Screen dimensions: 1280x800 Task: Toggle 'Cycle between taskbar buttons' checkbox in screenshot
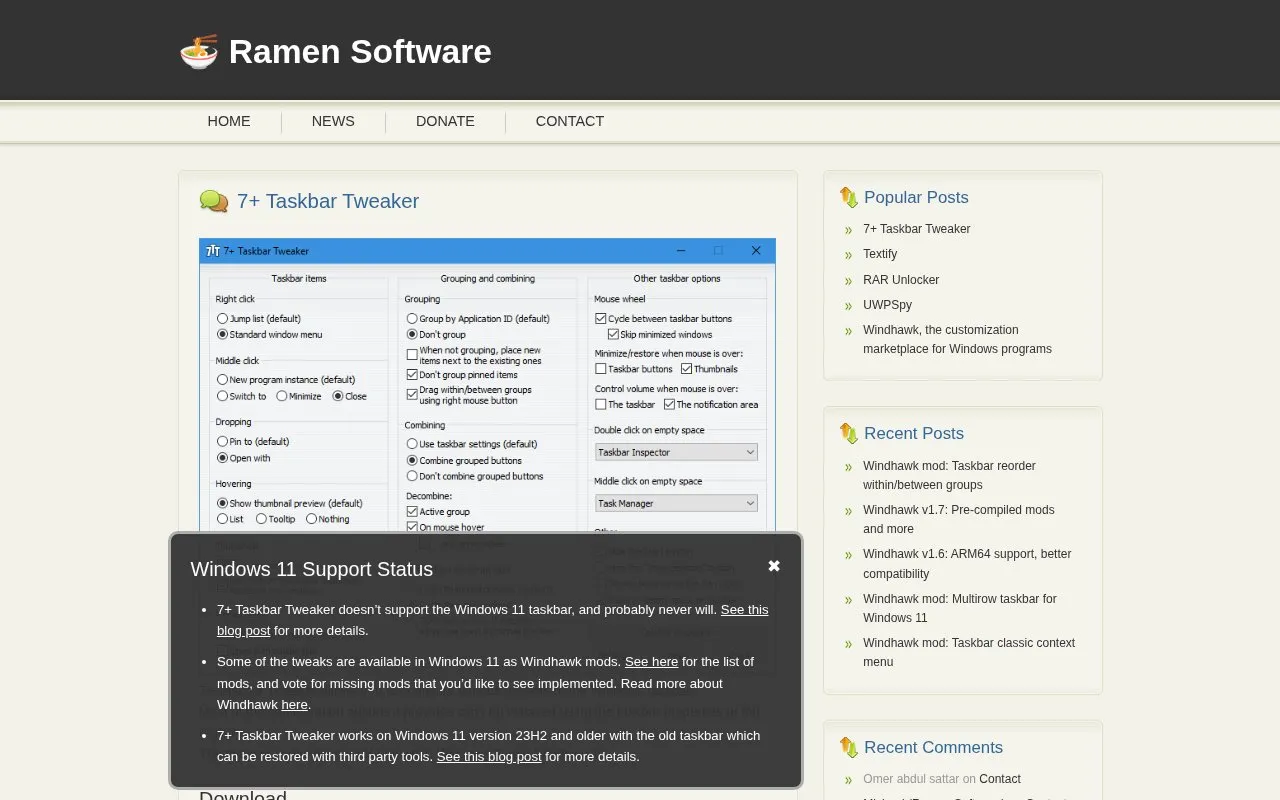coord(601,319)
